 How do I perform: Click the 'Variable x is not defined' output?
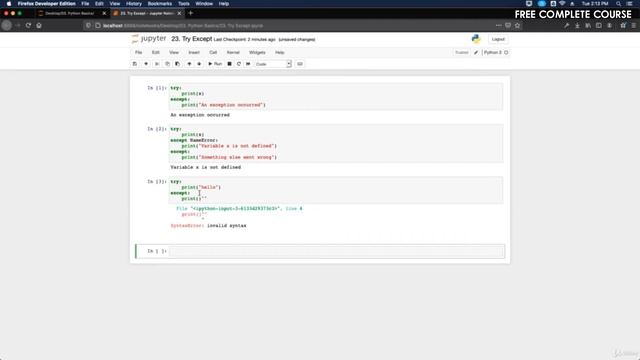[x=206, y=167]
